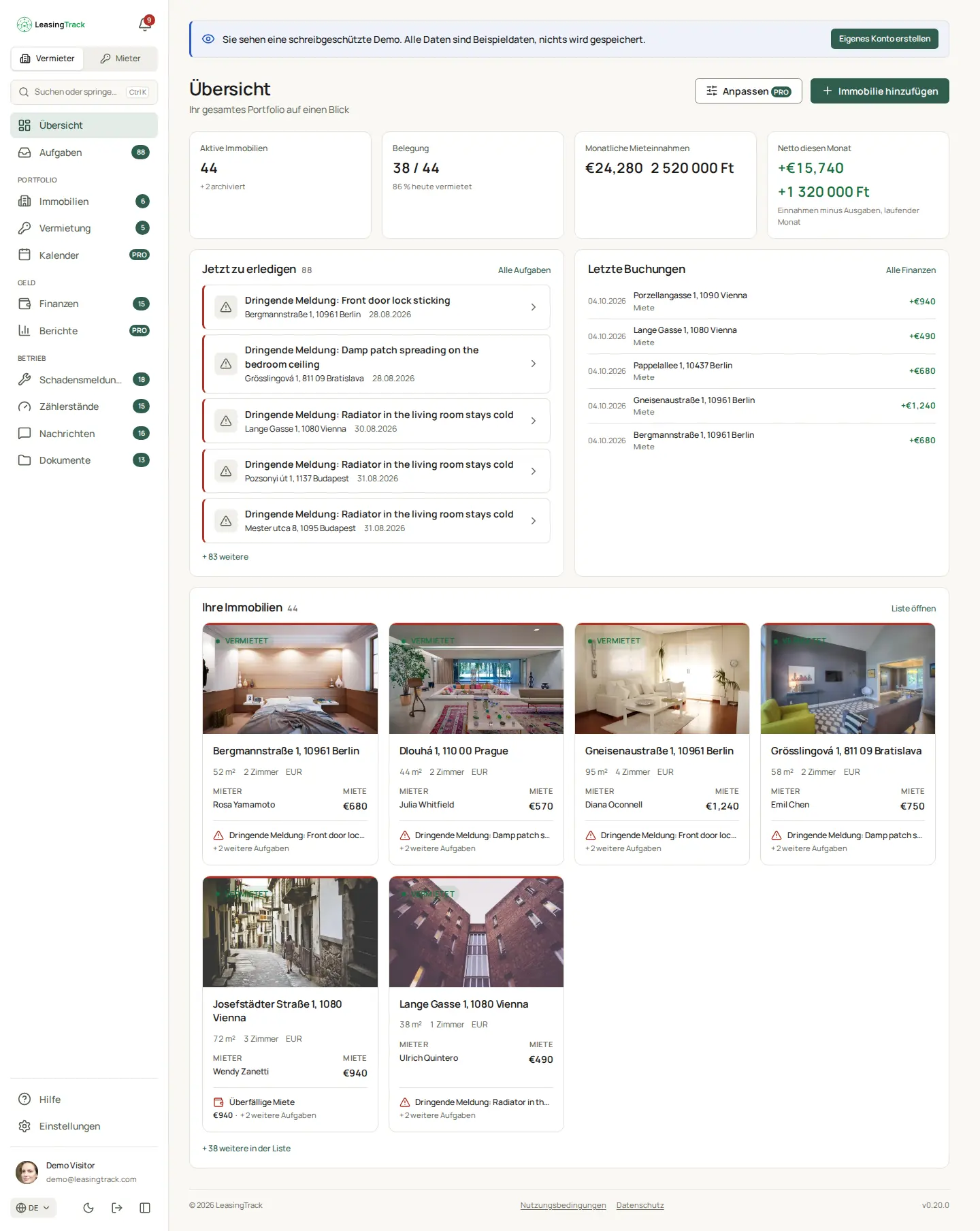This screenshot has width=980, height=1231.
Task: Go to Immobilien section
Action: click(84, 202)
